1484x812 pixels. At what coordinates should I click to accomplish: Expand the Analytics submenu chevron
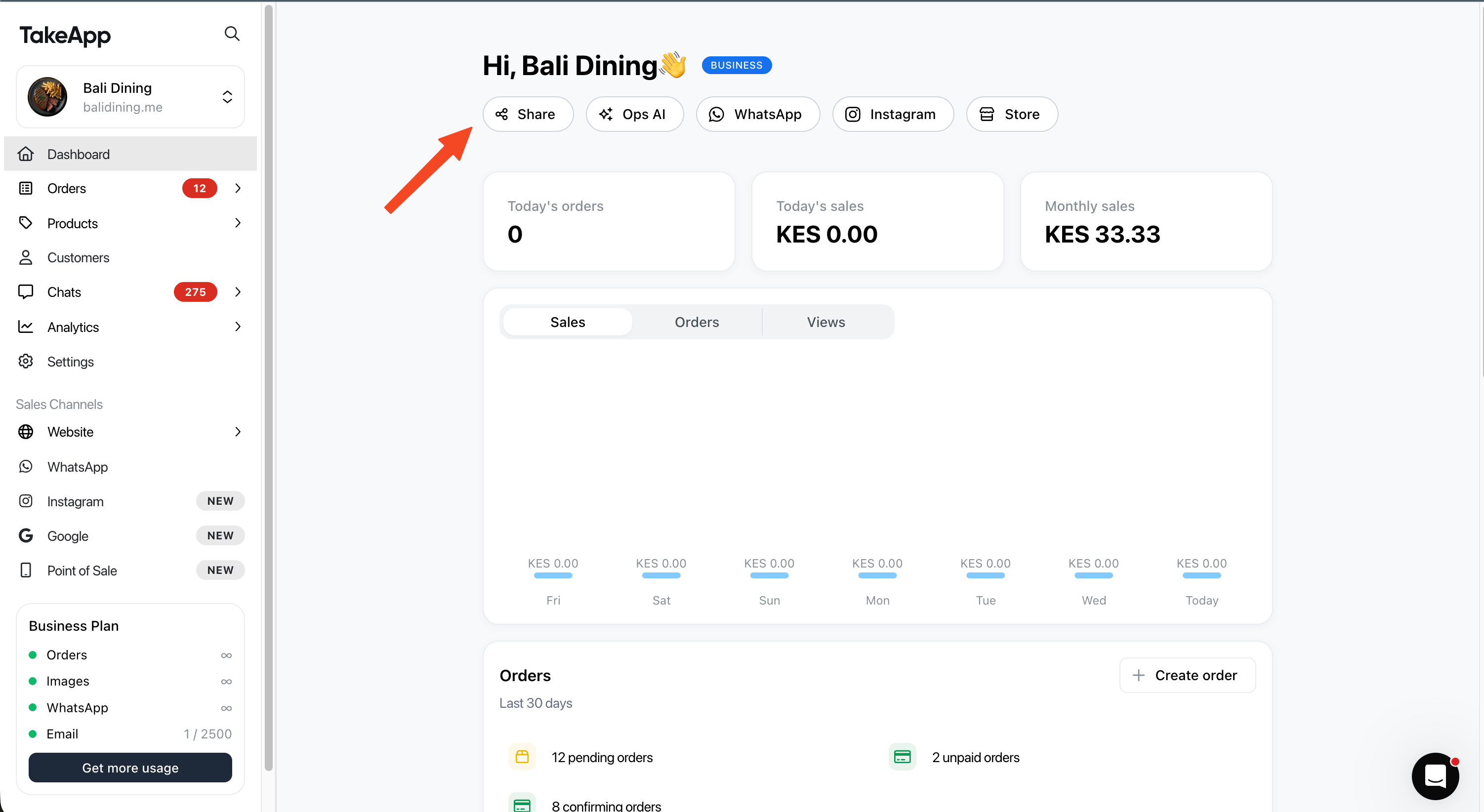(x=238, y=326)
